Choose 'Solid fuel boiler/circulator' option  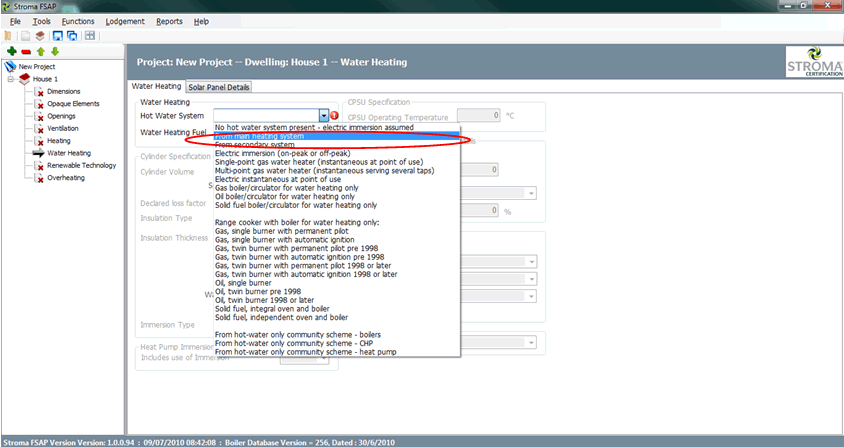point(337,205)
